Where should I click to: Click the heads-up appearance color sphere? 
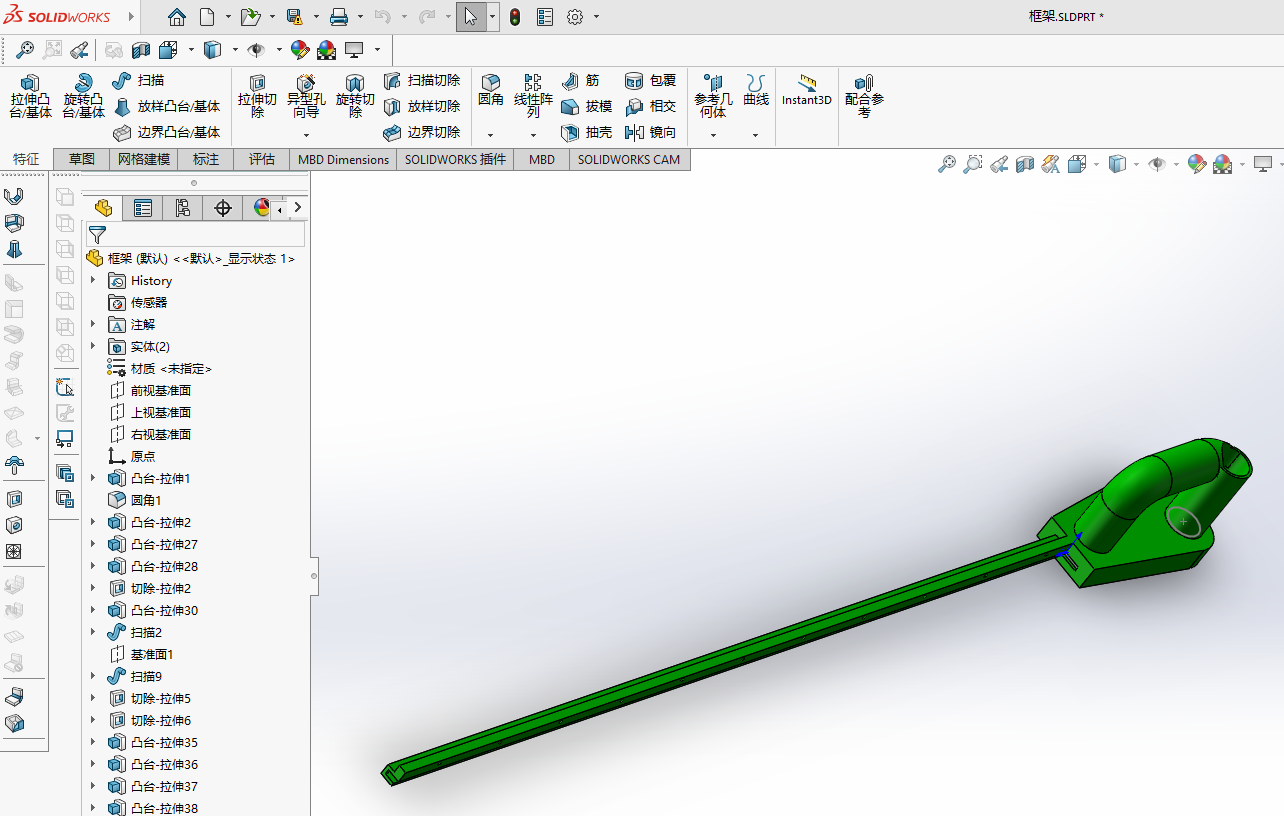1197,164
